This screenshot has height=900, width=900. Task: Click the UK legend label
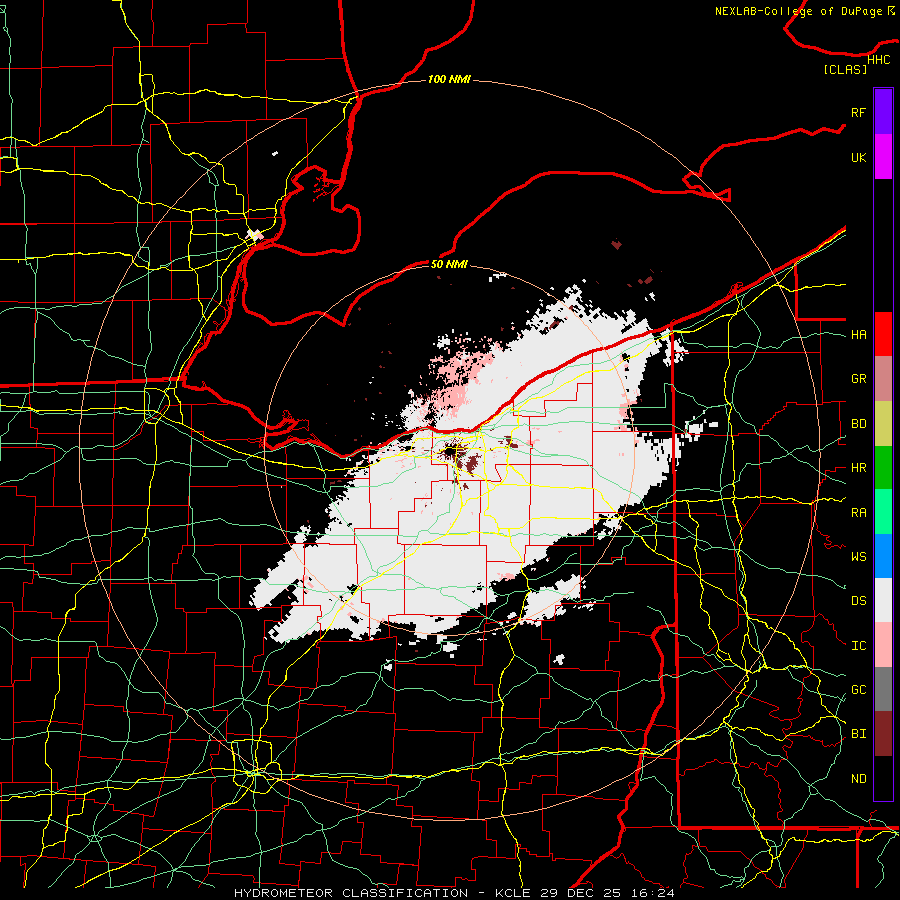tap(858, 157)
